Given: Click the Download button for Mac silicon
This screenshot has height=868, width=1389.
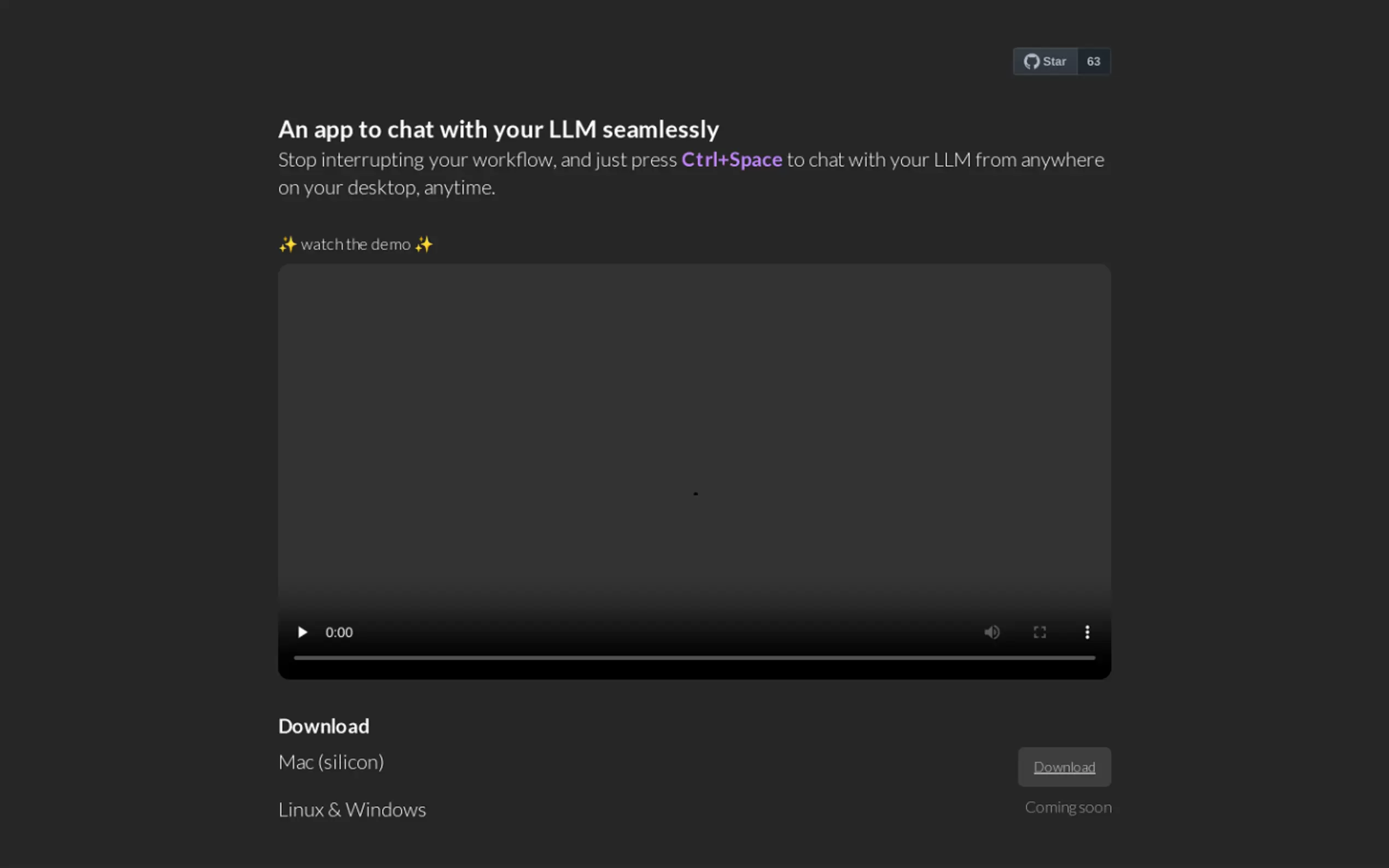Looking at the screenshot, I should (x=1064, y=767).
